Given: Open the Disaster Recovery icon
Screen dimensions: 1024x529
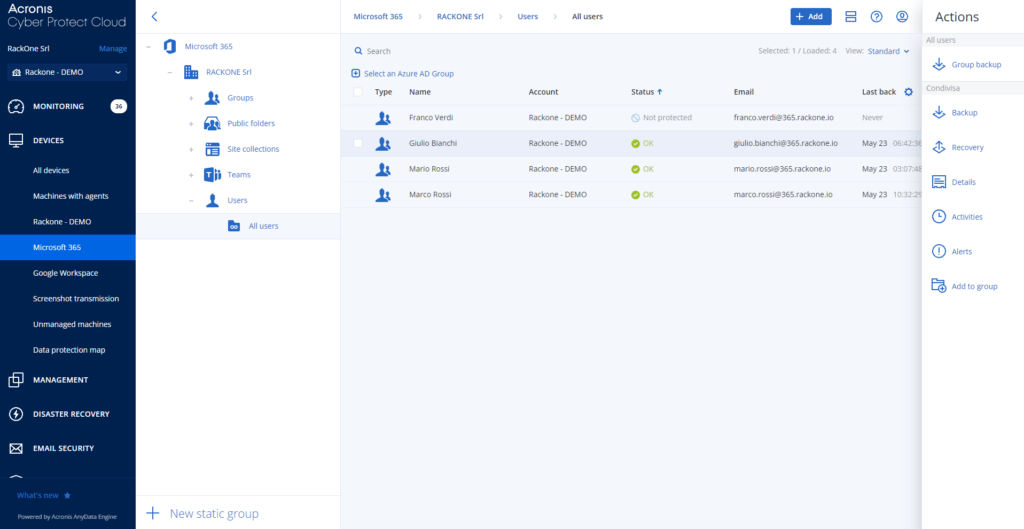Looking at the screenshot, I should 16,414.
